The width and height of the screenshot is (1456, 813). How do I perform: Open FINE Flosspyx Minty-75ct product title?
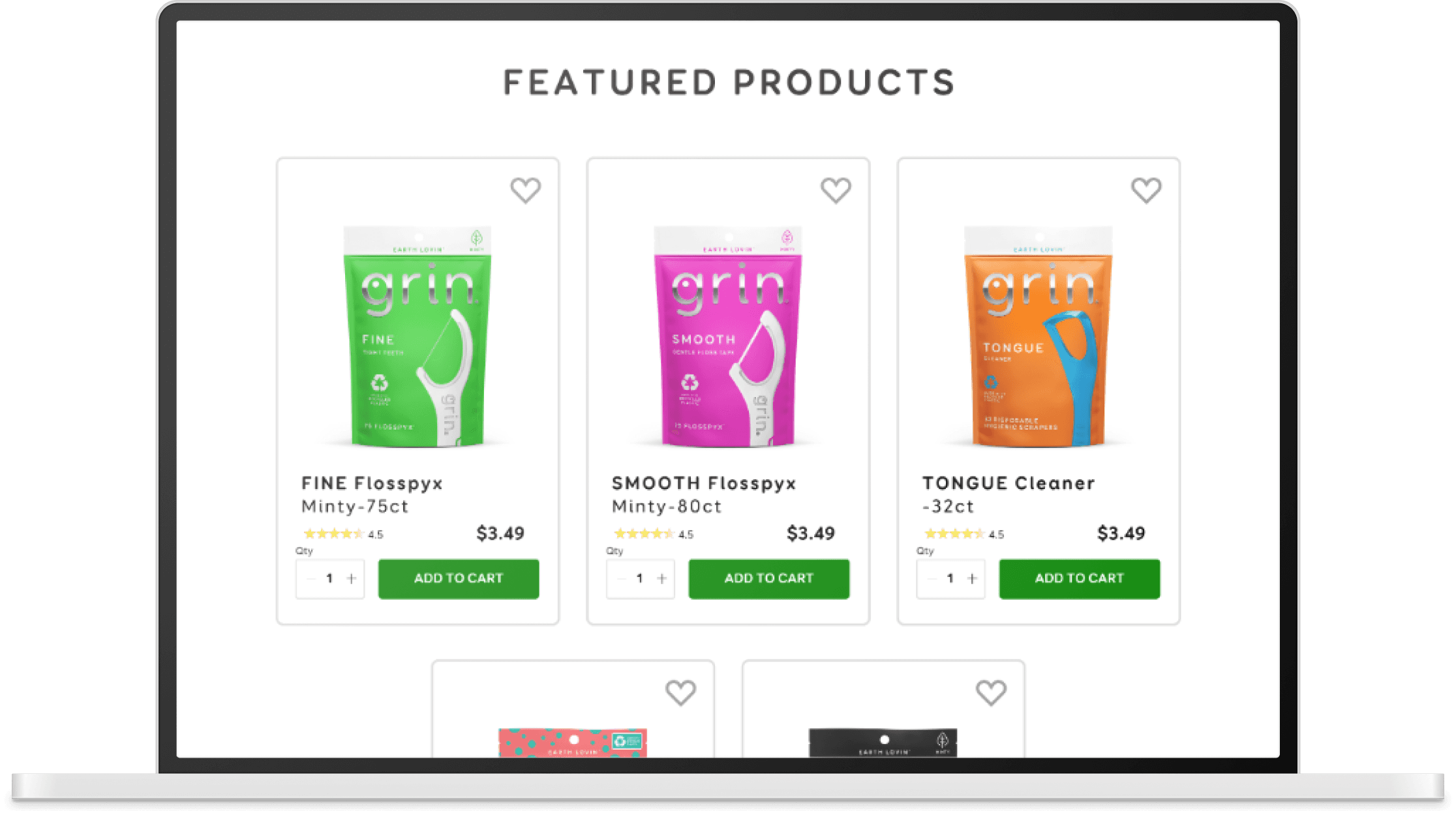[372, 494]
